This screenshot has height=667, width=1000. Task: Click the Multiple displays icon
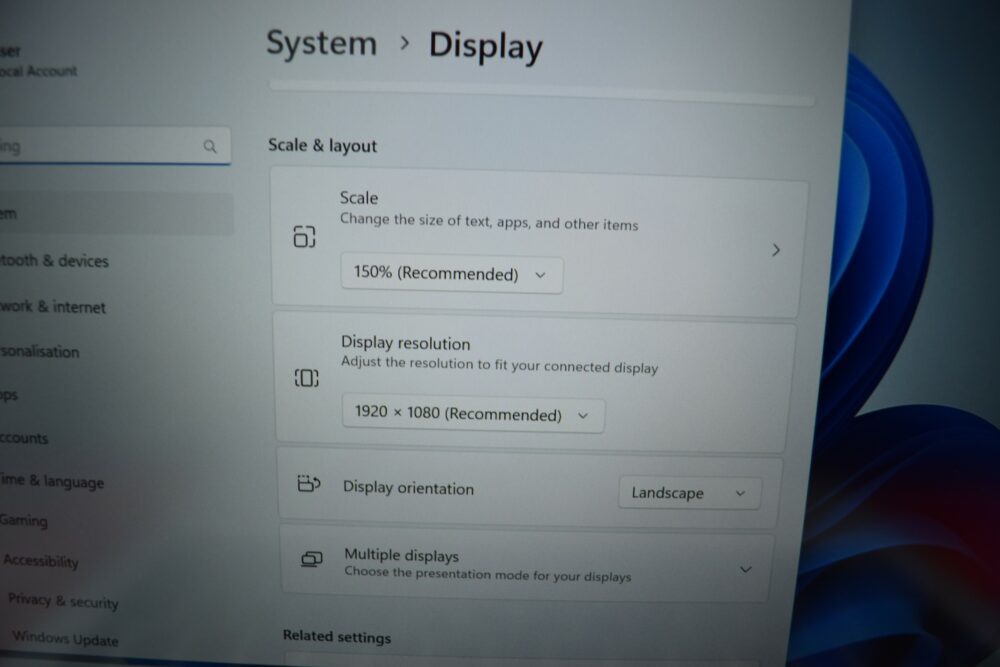click(x=312, y=560)
